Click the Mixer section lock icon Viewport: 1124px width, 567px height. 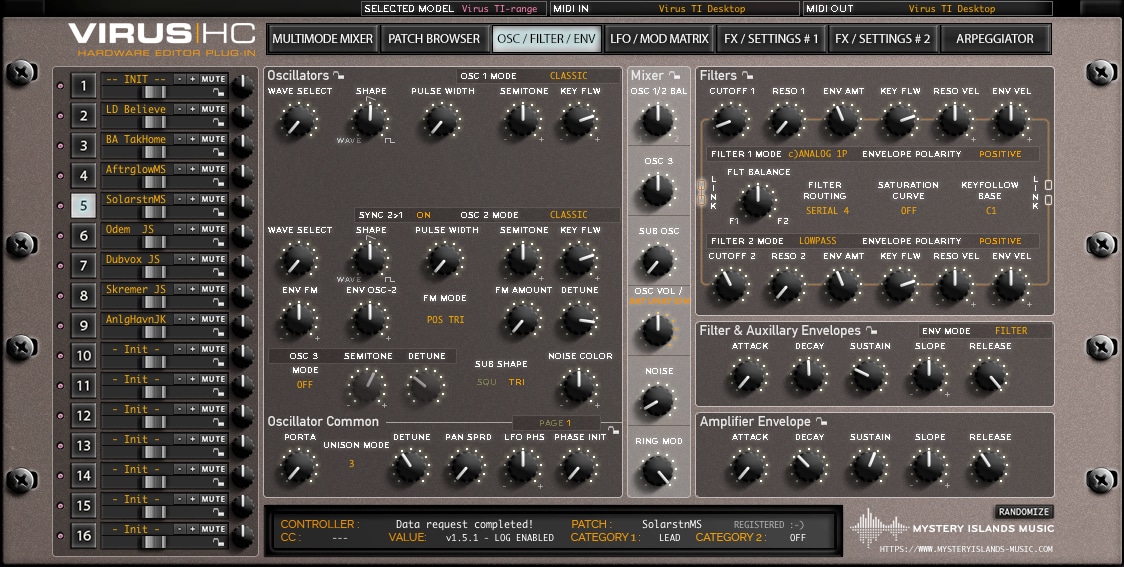674,76
